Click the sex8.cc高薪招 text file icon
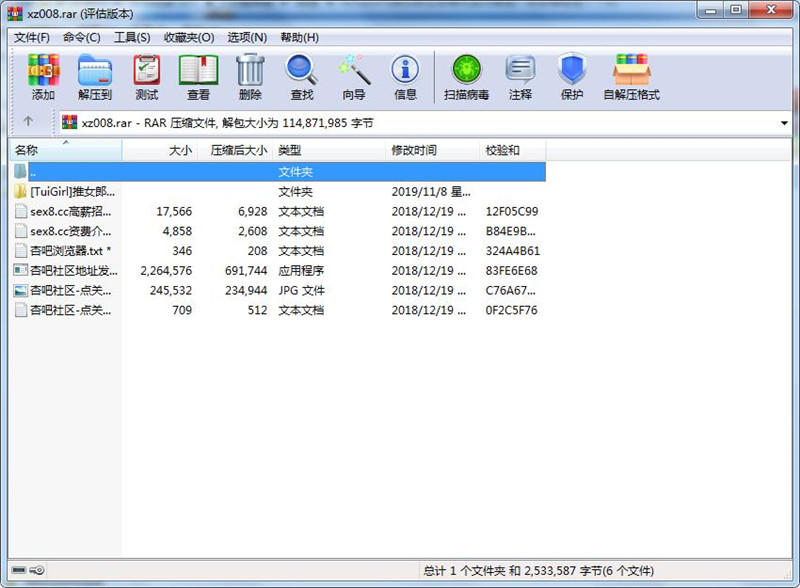The height and width of the screenshot is (588, 800). click(x=20, y=211)
